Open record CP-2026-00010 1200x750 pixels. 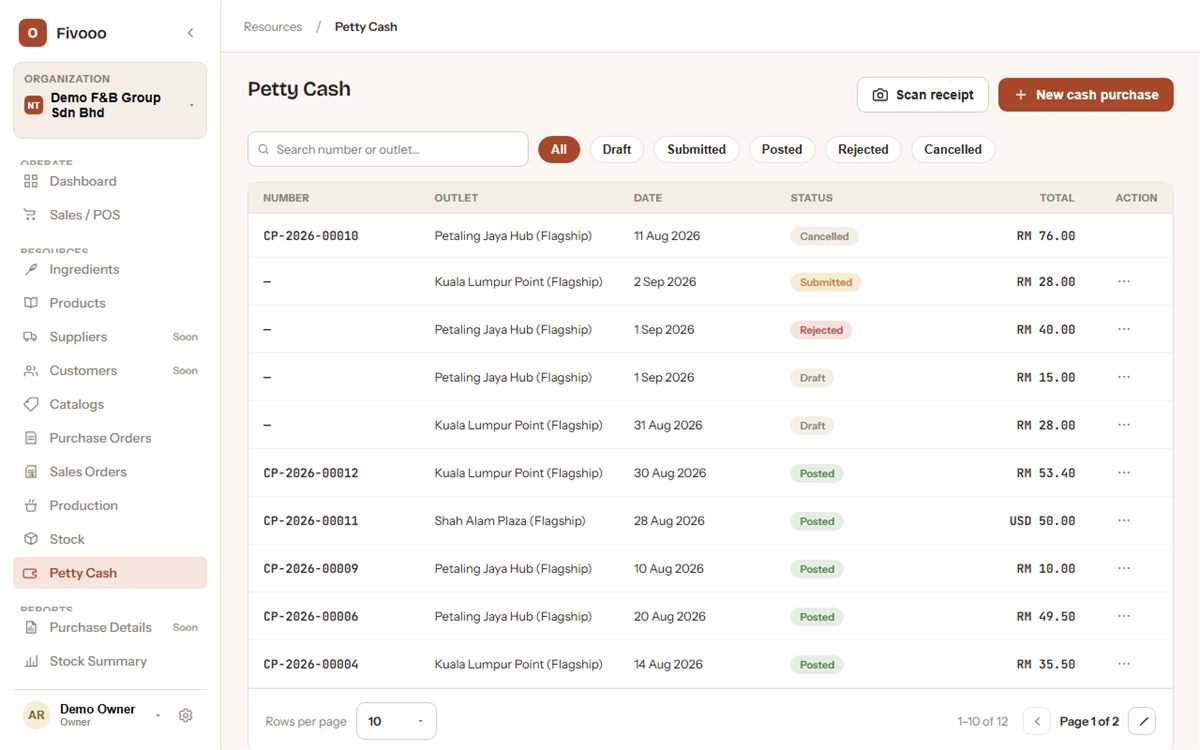click(311, 237)
